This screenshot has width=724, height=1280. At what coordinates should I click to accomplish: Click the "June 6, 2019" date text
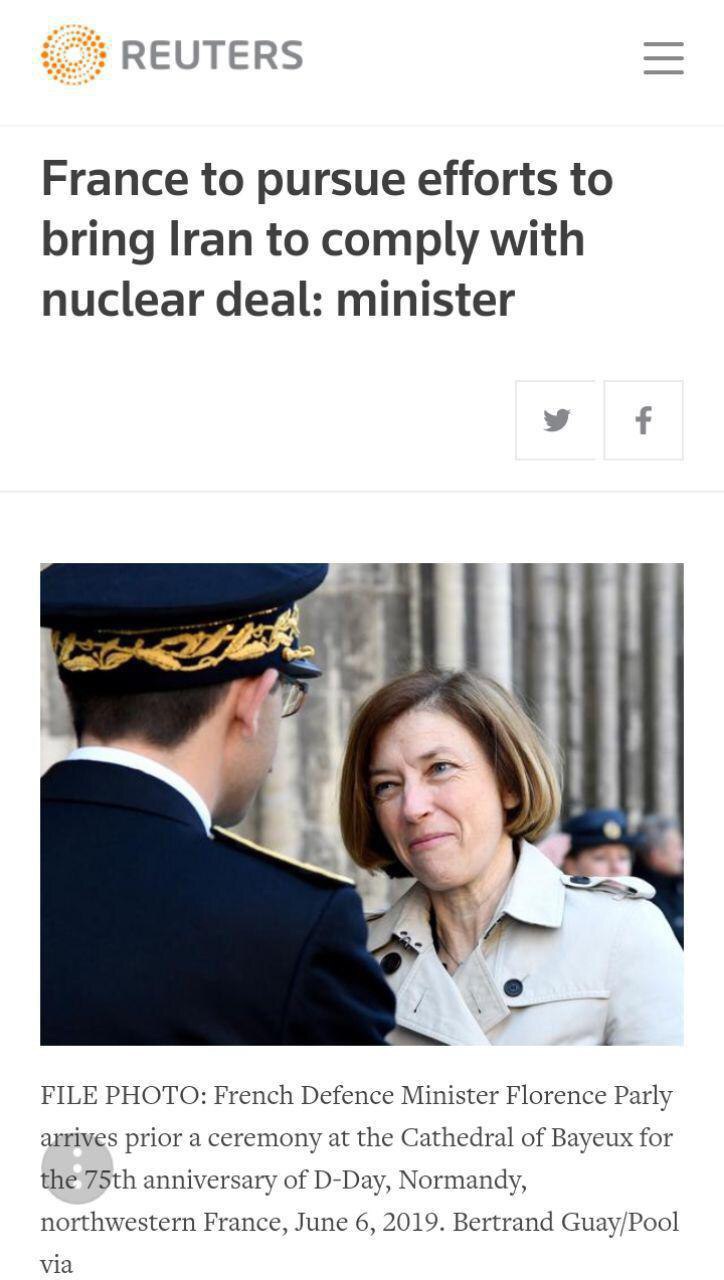point(366,1222)
